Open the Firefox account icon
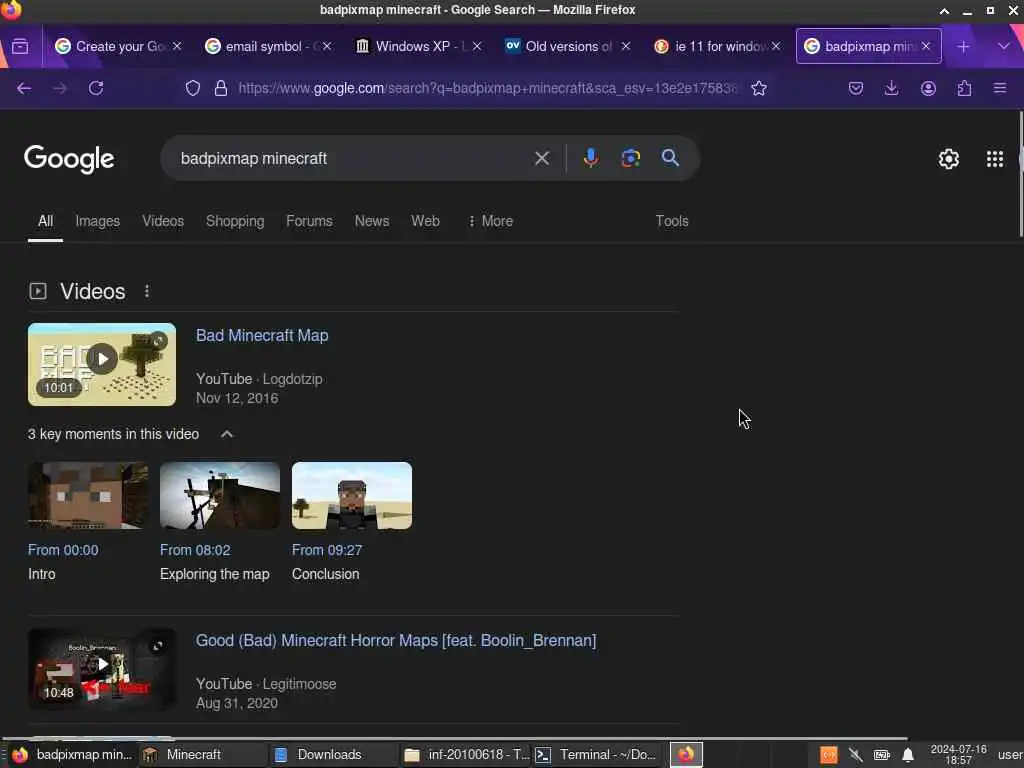Image resolution: width=1024 pixels, height=768 pixels. point(928,88)
